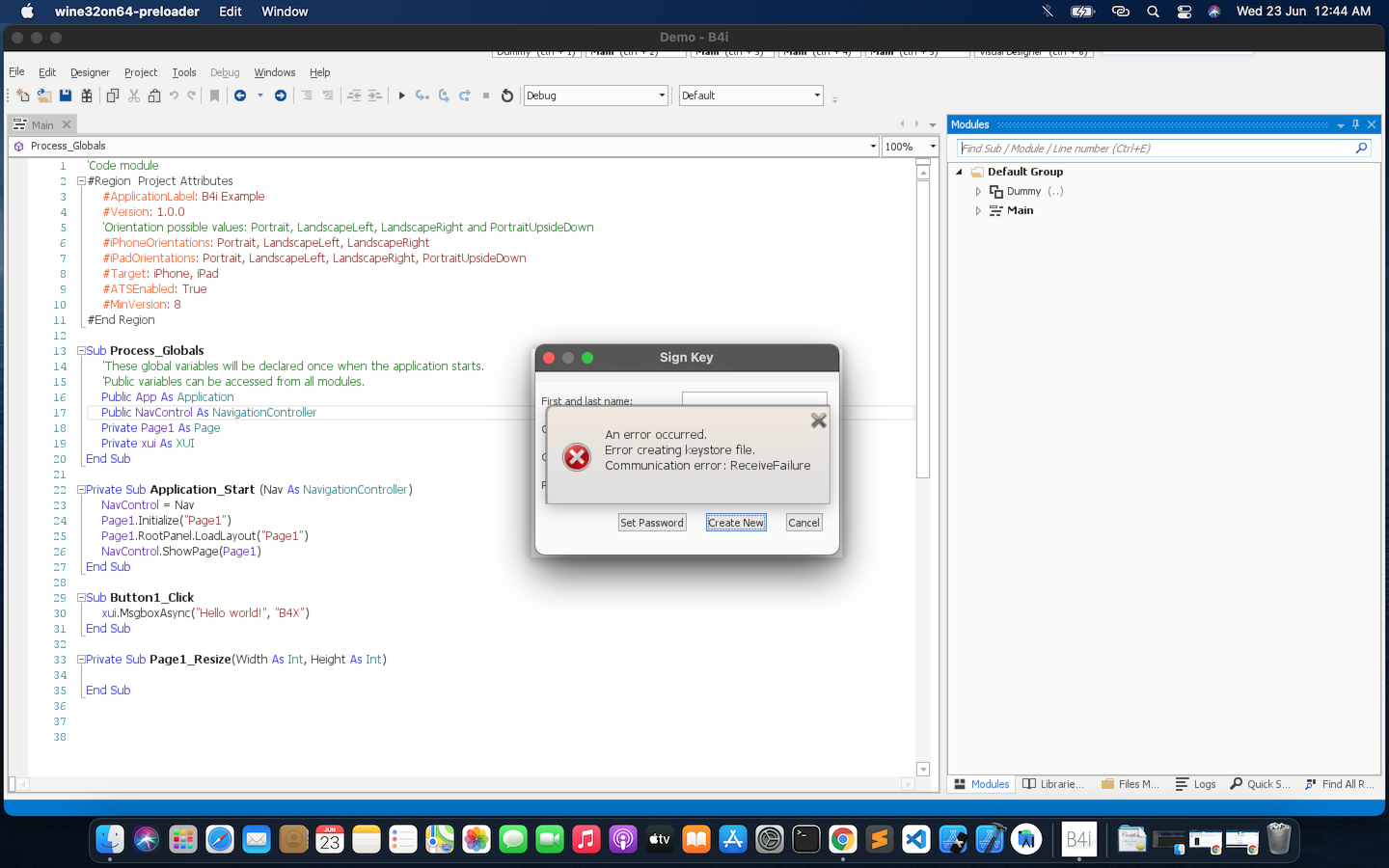Collapse the Sub Process_Globals code block
The width and height of the screenshot is (1389, 868).
(x=81, y=351)
